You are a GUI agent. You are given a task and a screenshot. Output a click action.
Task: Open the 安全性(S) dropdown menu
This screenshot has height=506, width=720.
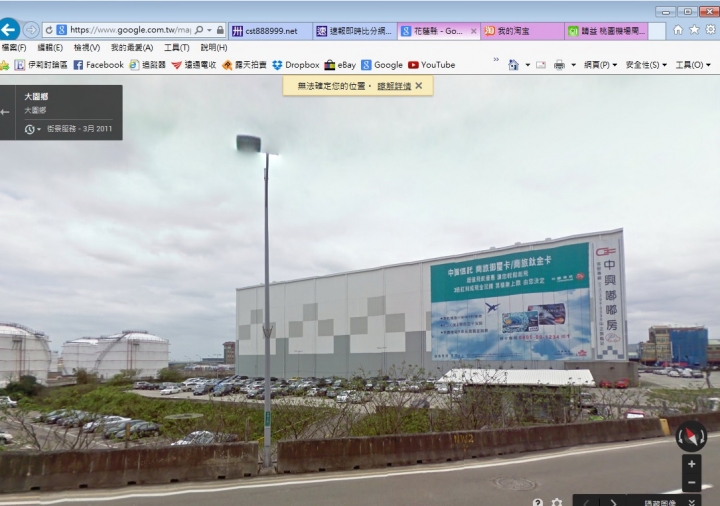[646, 65]
